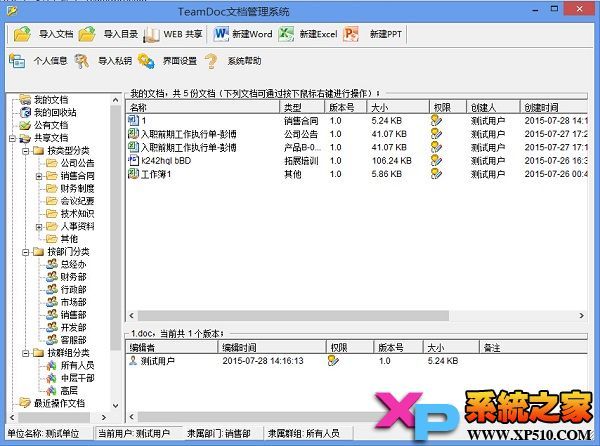Click the 所有人员 group icon
This screenshot has height=446, width=600.
click(x=52, y=365)
